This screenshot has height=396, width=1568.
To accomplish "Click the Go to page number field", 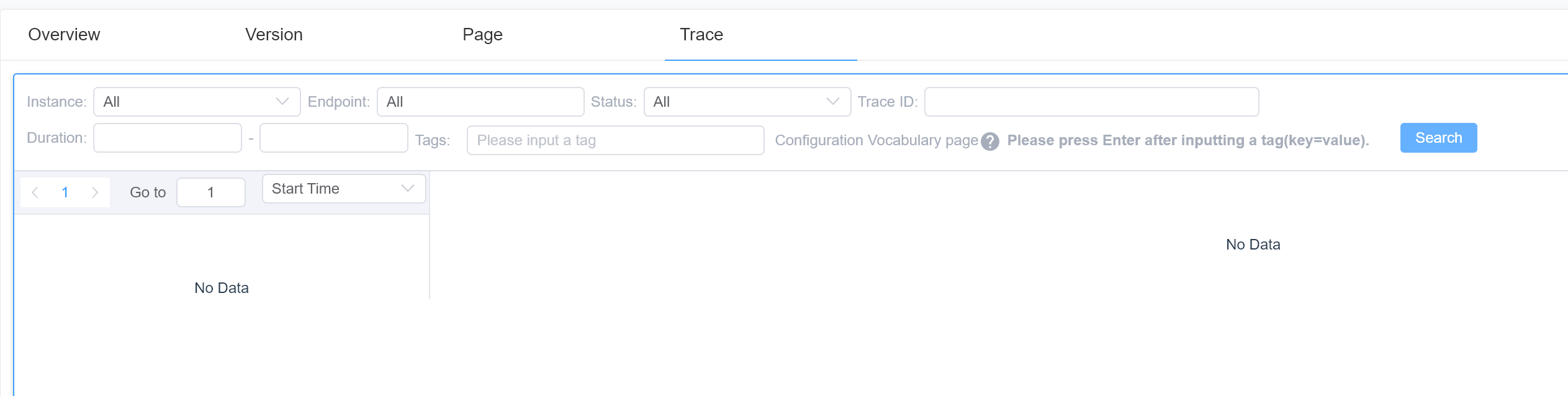I will 210,192.
